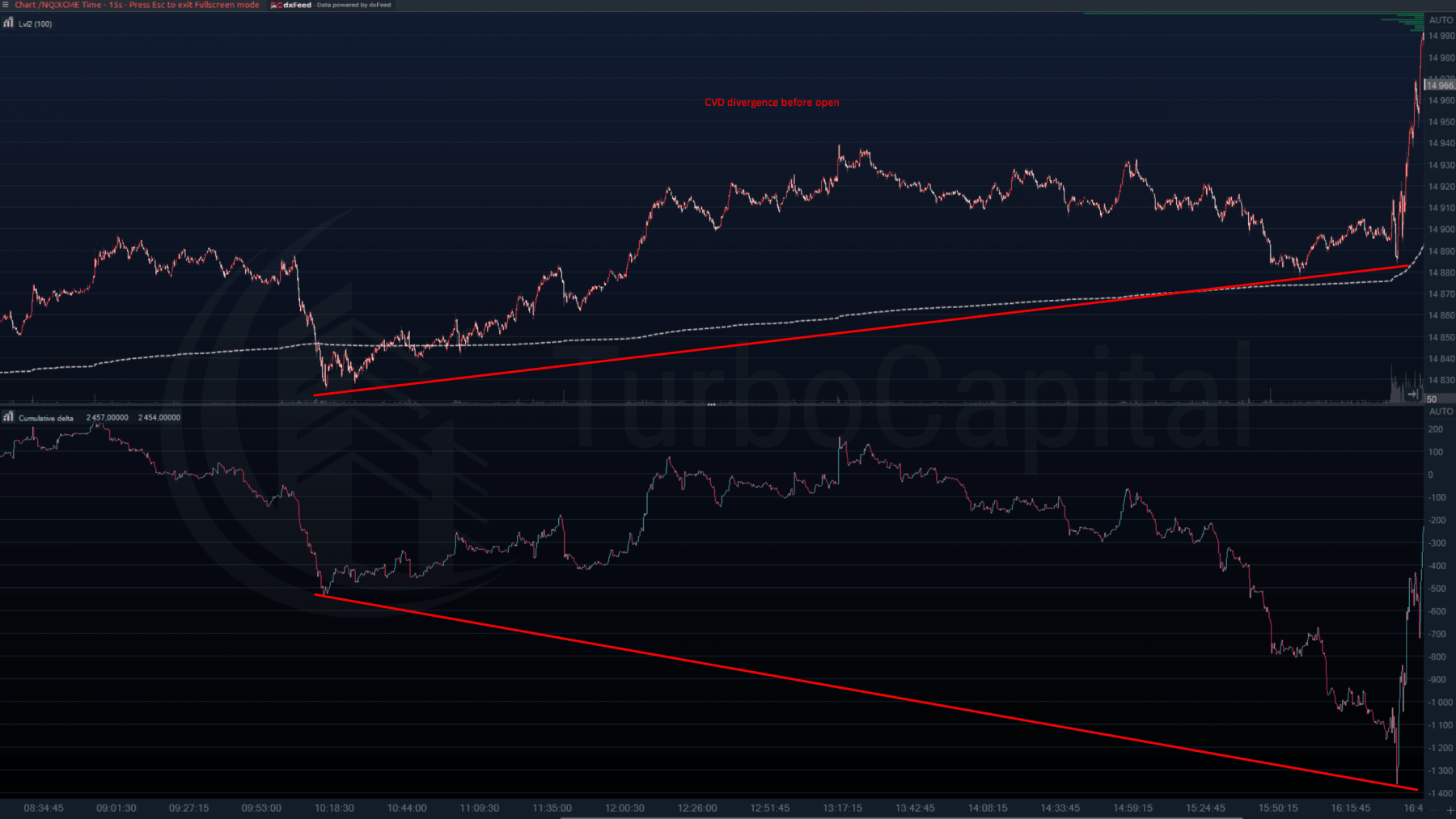
Task: Click the panel divider between price and delta
Action: pos(711,403)
